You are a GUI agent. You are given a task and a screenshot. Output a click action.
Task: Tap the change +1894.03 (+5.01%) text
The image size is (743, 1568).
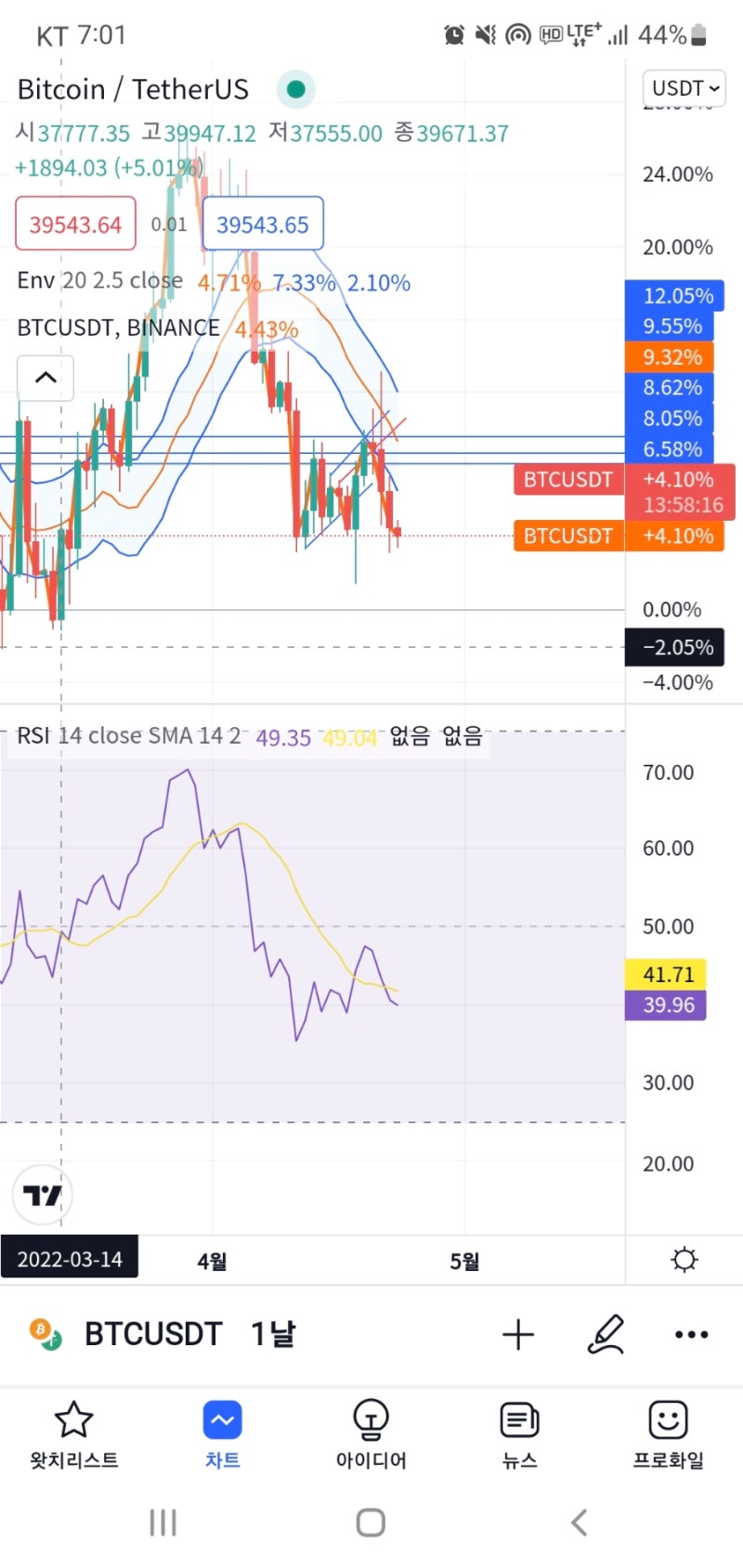tap(108, 168)
